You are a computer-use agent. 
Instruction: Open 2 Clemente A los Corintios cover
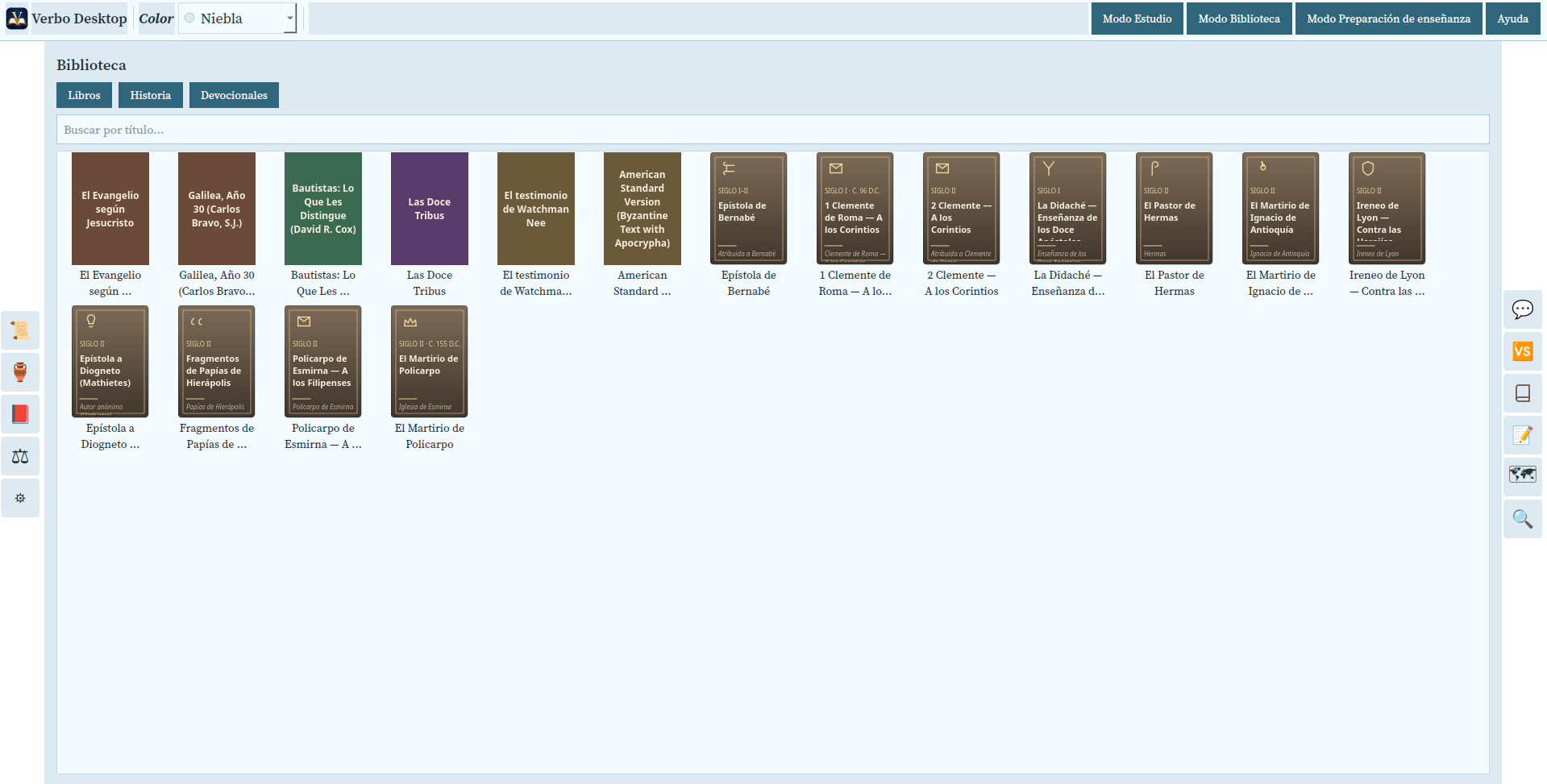(x=962, y=209)
